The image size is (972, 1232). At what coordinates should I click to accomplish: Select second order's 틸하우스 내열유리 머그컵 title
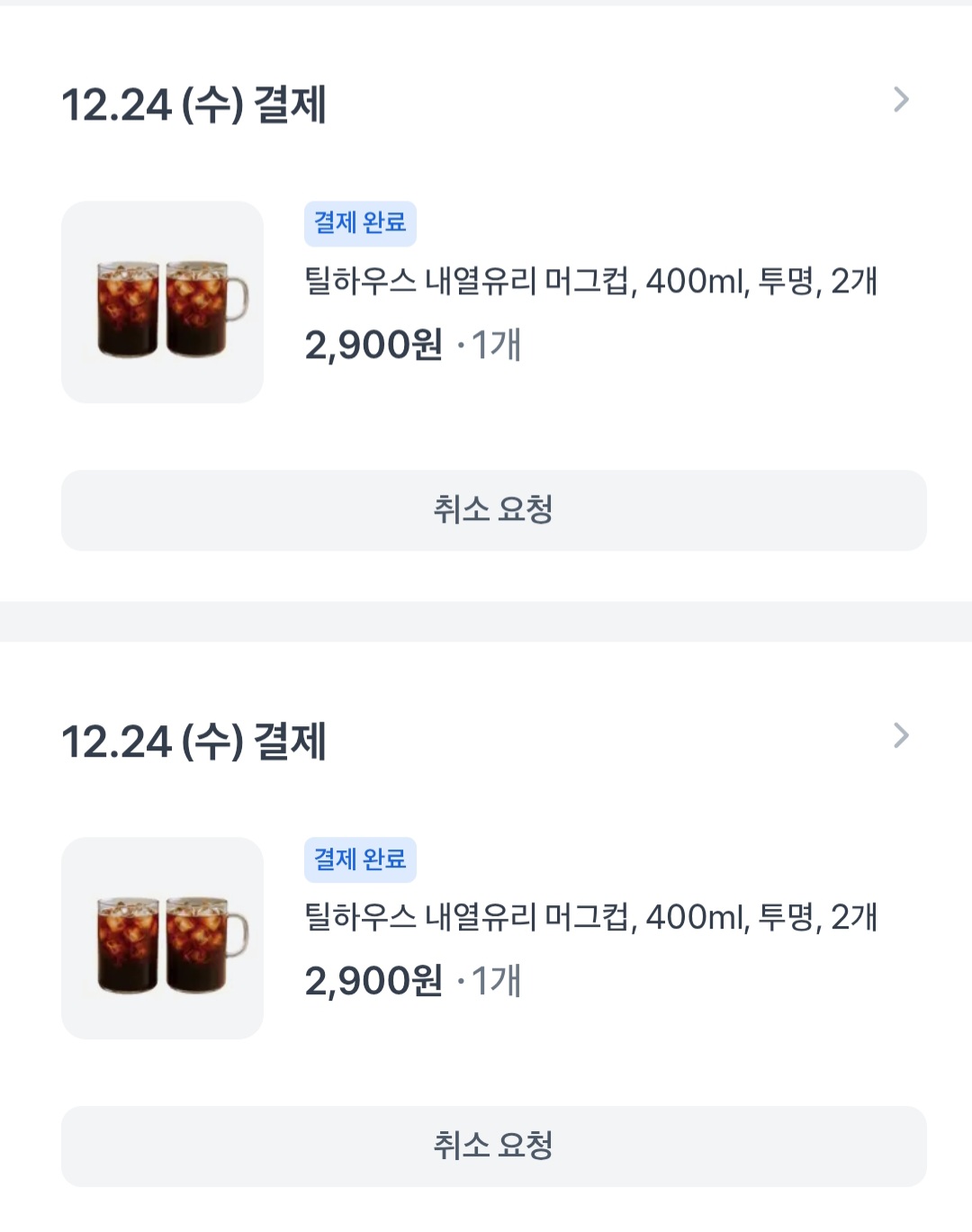pos(590,918)
